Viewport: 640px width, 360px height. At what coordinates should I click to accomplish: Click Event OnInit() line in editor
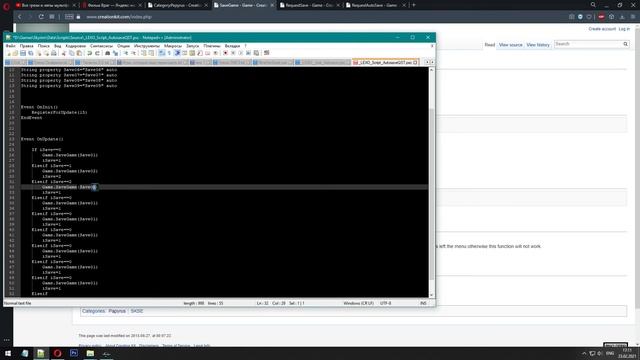click(39, 107)
